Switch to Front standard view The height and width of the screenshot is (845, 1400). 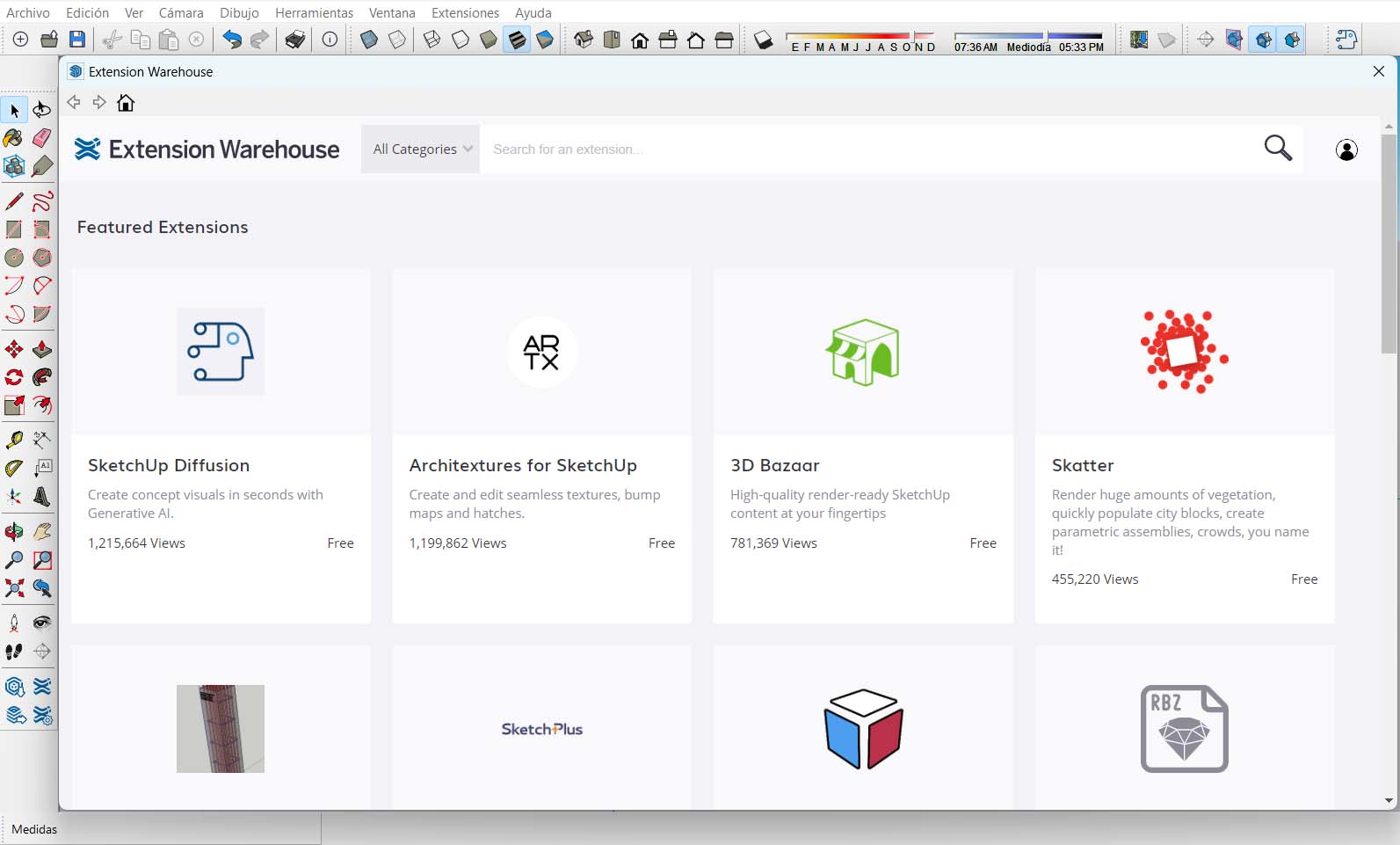(640, 40)
